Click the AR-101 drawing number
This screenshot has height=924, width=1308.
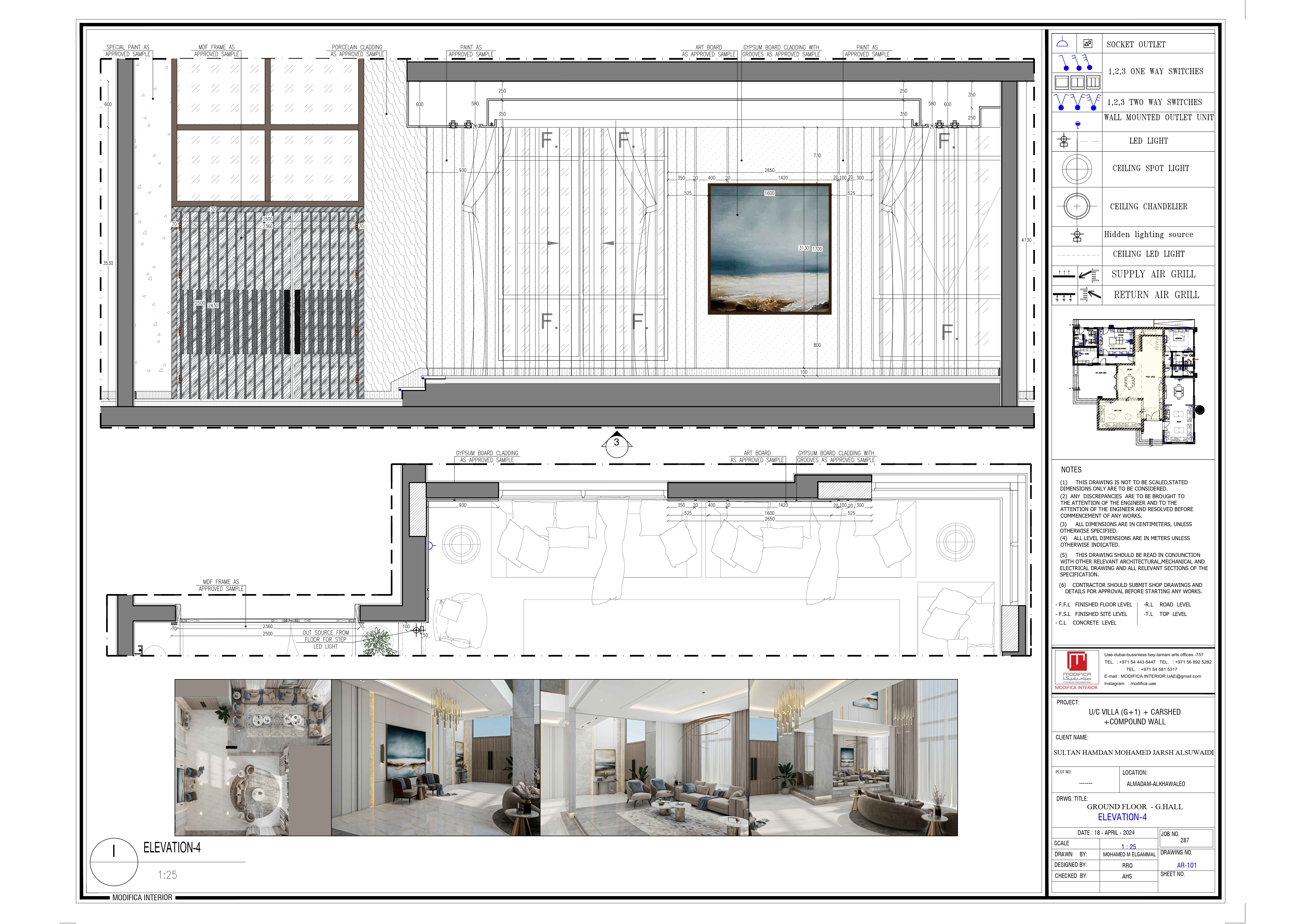[1187, 865]
